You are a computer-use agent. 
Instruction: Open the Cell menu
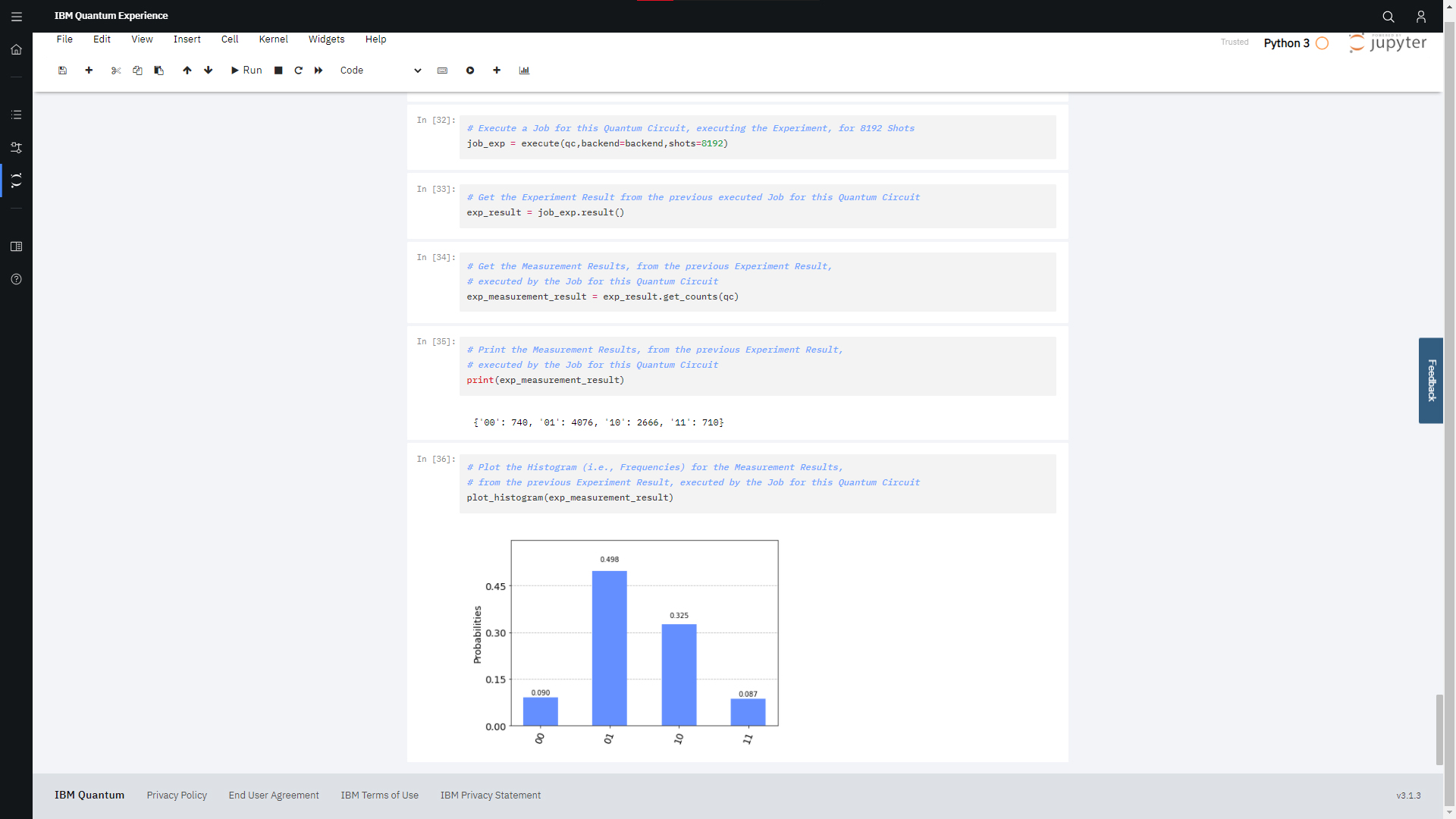(230, 39)
